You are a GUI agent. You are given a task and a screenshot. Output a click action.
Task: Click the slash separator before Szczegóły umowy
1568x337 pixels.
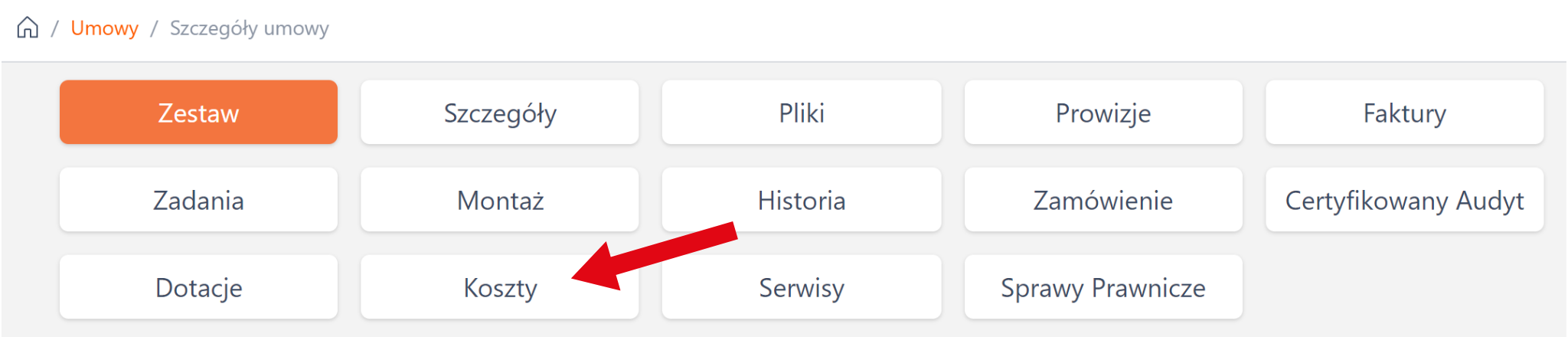pos(154,28)
